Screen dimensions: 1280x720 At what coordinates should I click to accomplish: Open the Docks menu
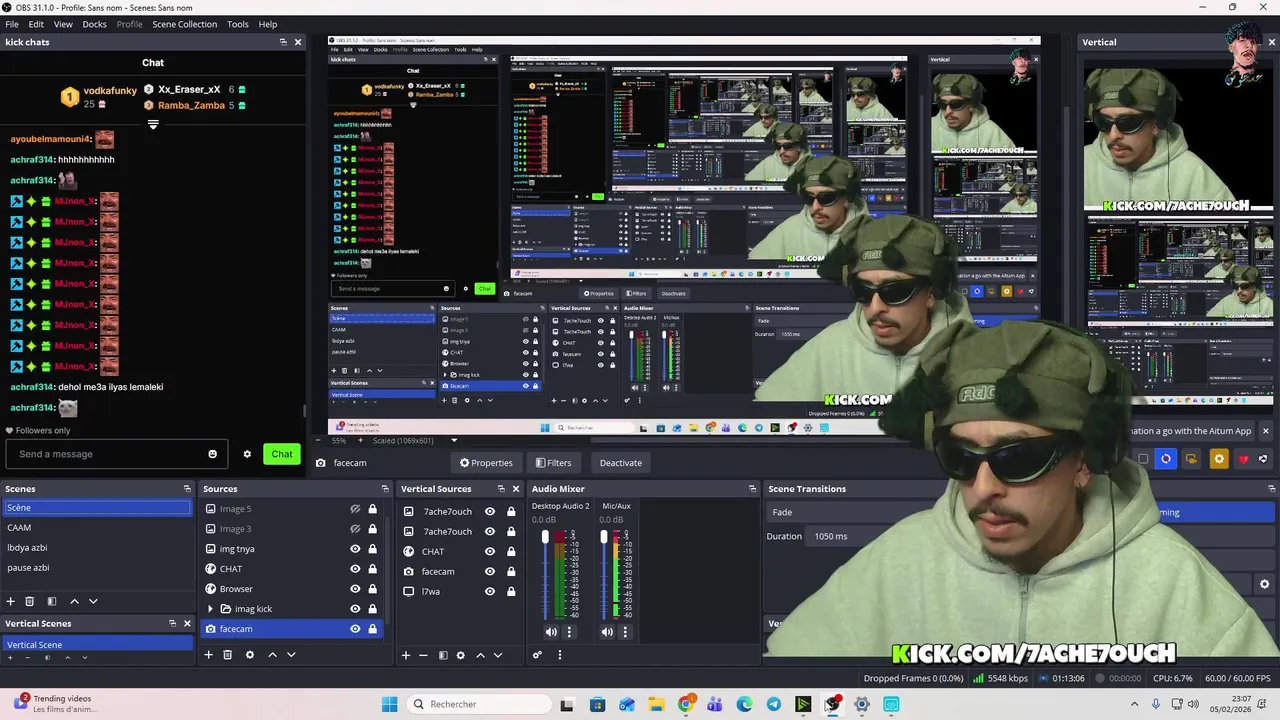[94, 24]
